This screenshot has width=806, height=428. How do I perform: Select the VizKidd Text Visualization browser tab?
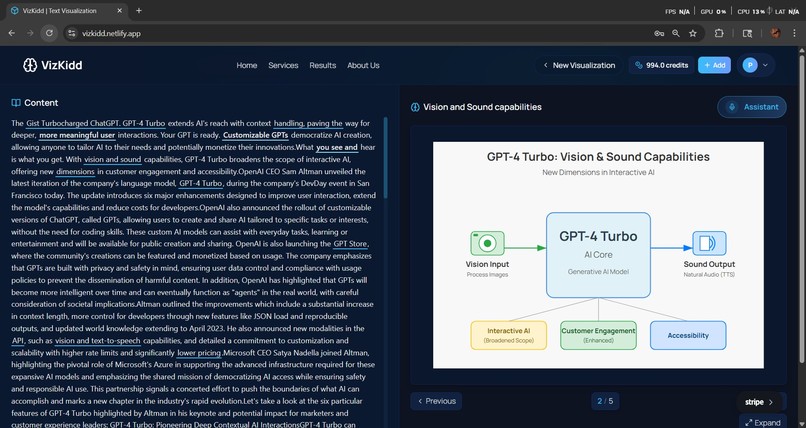tap(66, 10)
